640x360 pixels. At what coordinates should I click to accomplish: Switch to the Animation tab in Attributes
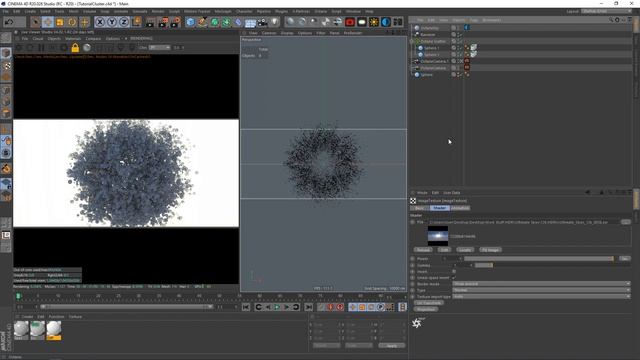click(460, 208)
